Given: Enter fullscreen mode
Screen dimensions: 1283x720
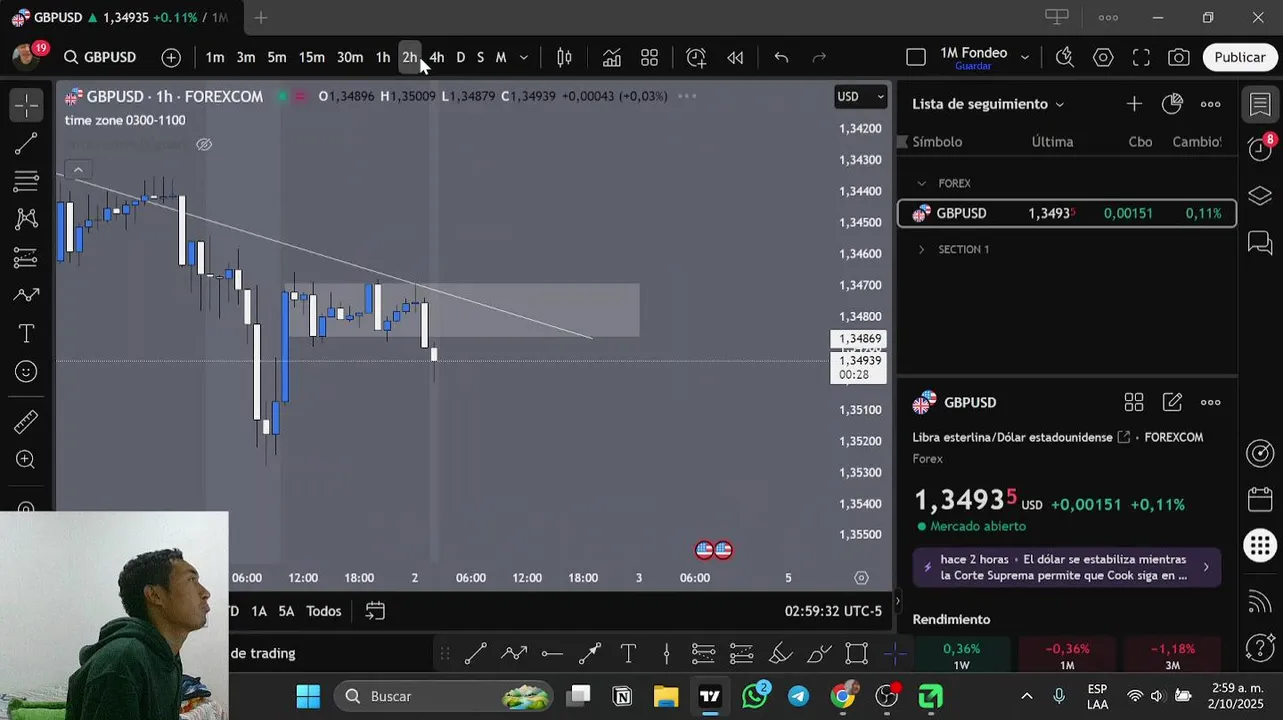Looking at the screenshot, I should tap(1141, 58).
